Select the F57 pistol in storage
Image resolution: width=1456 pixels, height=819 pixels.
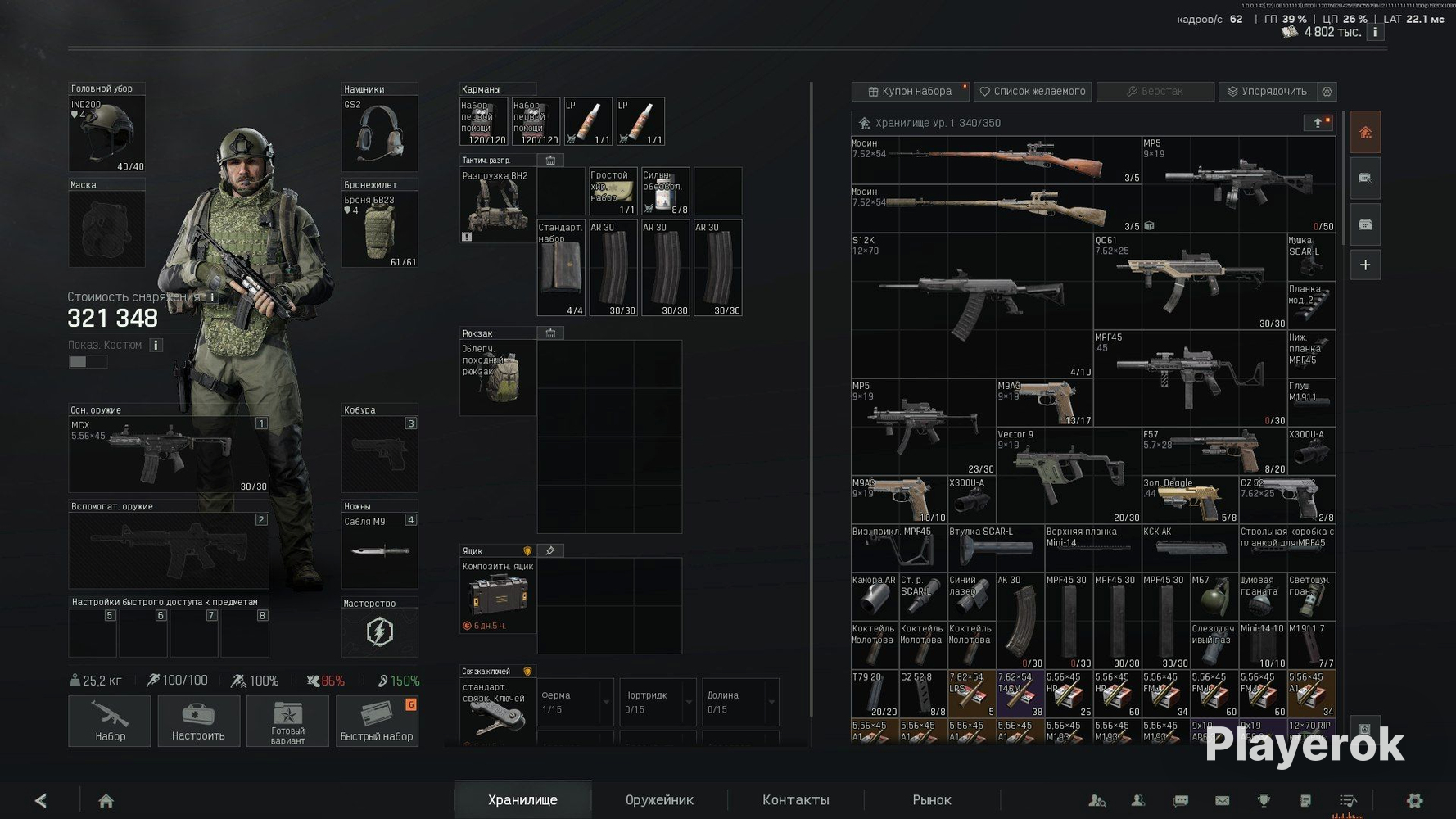[1214, 451]
